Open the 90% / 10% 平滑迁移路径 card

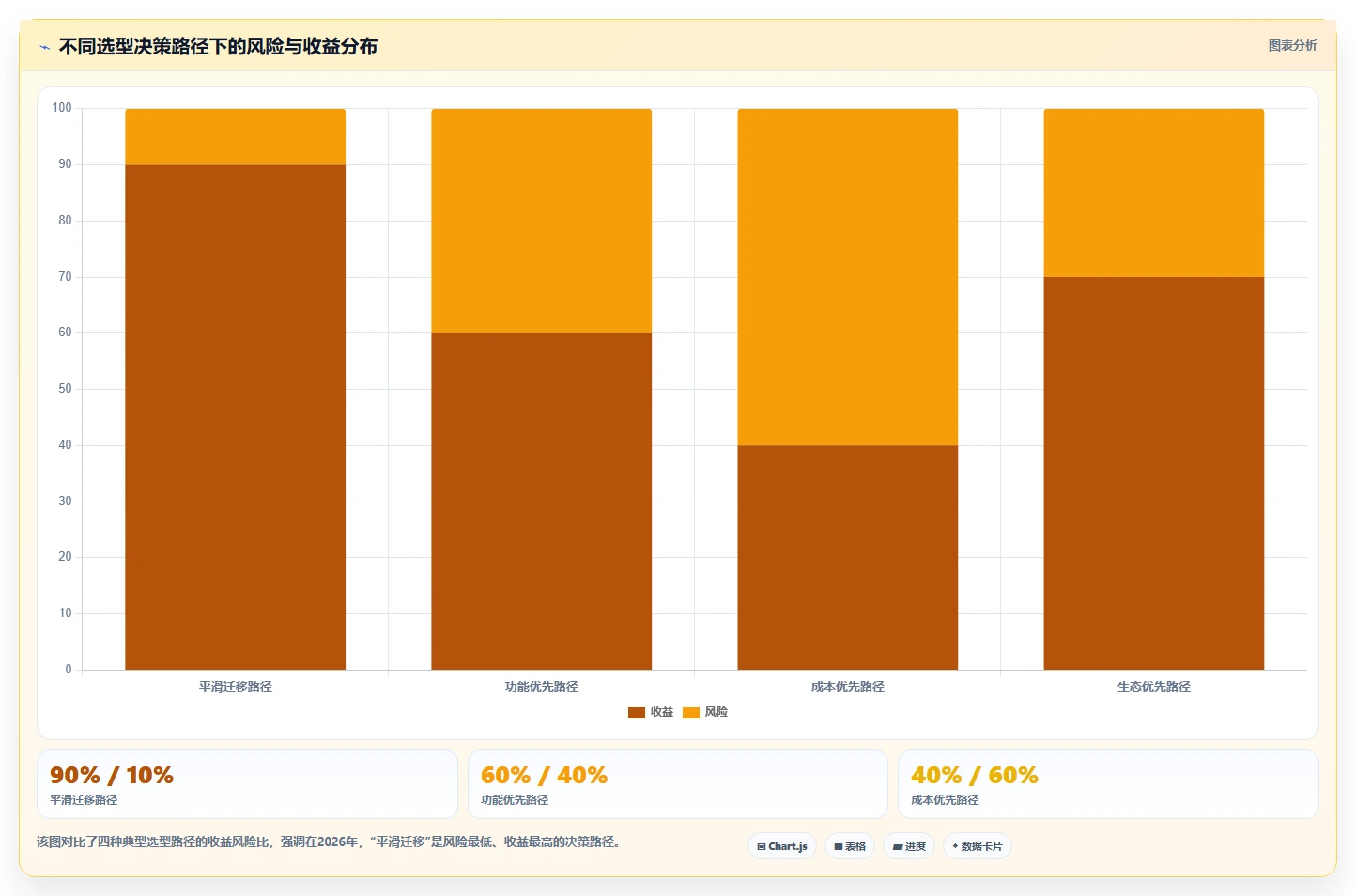pos(247,784)
